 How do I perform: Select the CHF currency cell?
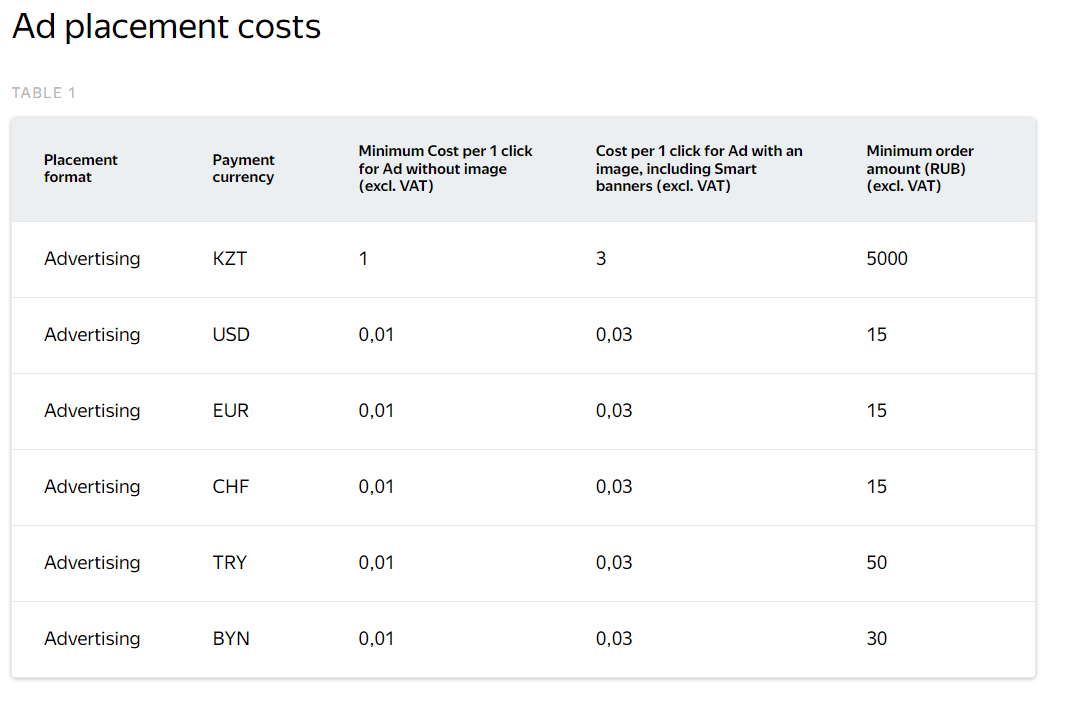(x=231, y=487)
